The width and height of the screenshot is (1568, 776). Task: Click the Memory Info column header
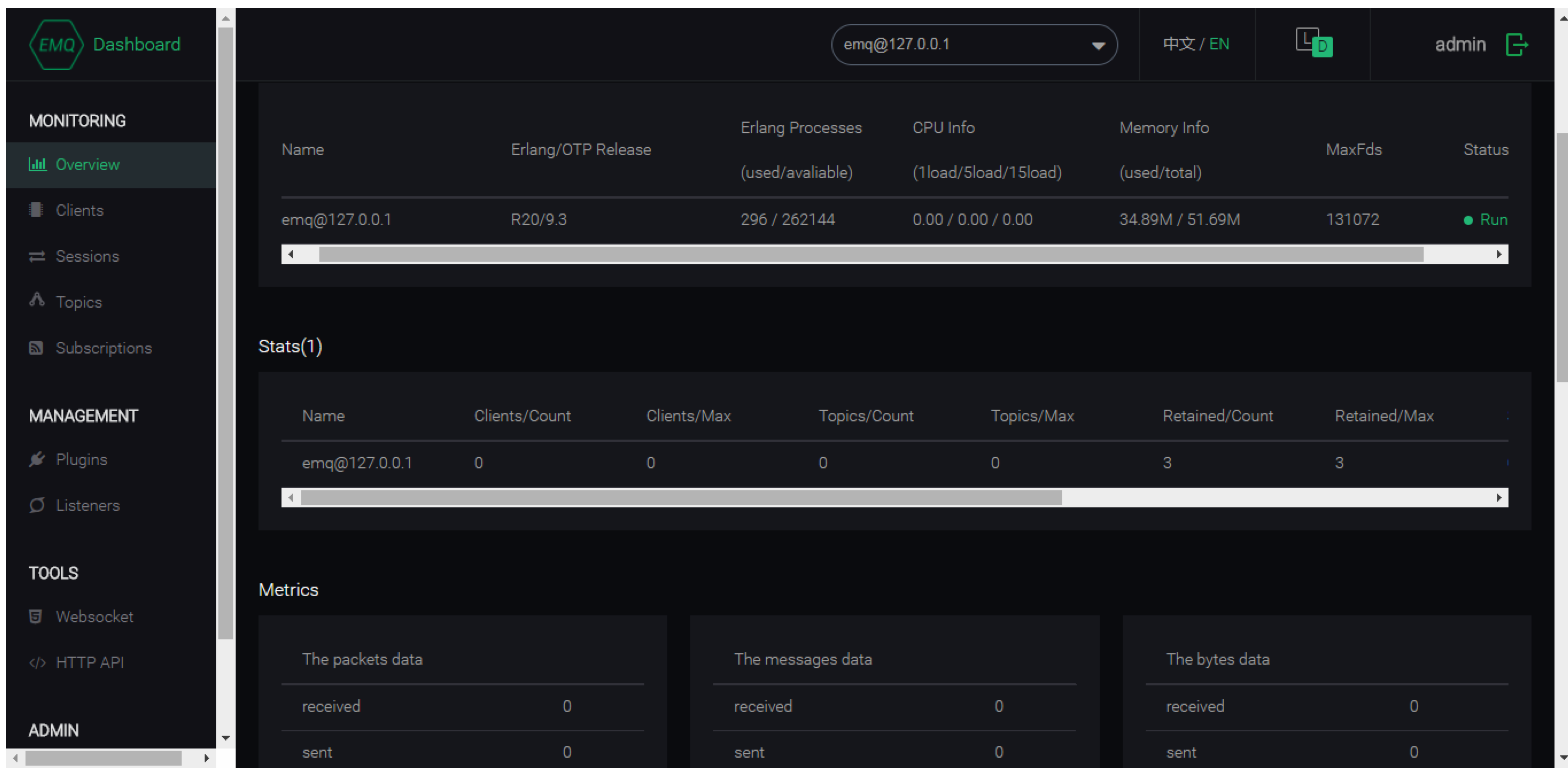pyautogui.click(x=1164, y=150)
